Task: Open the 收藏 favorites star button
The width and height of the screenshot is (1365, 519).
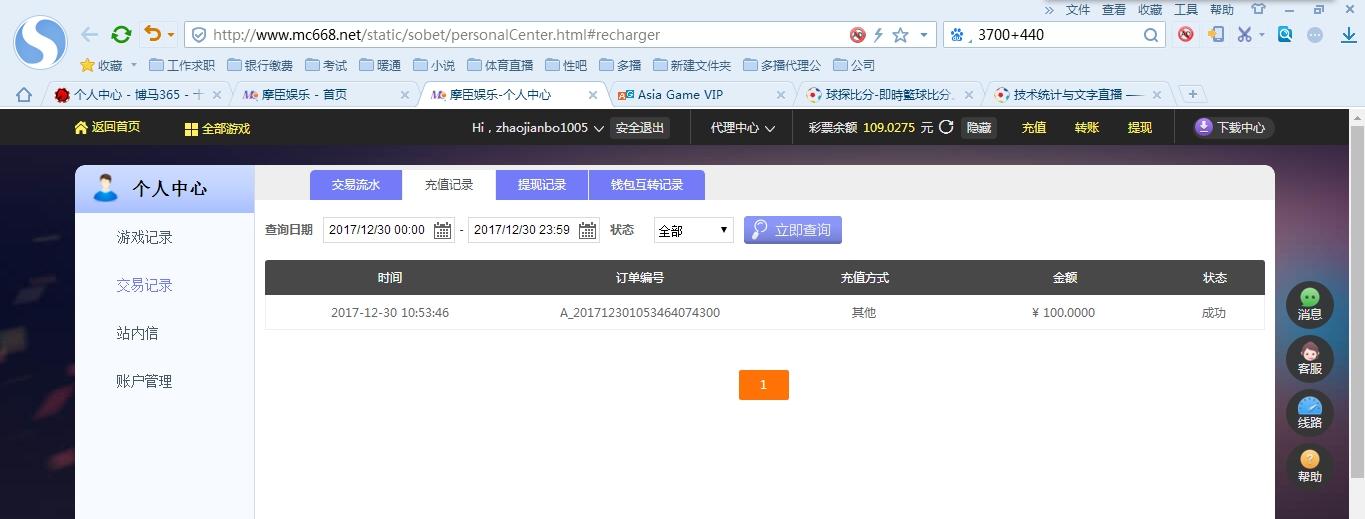Action: 101,65
